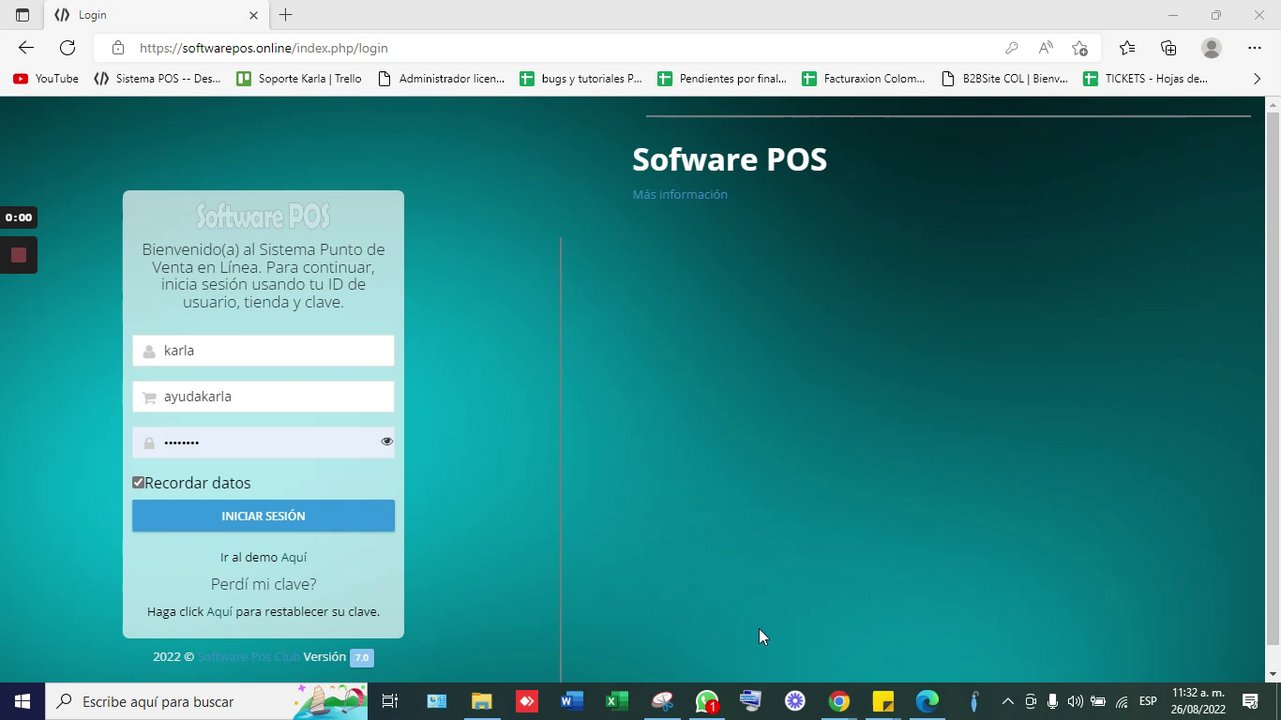Open the browser profile avatar

point(1212,48)
